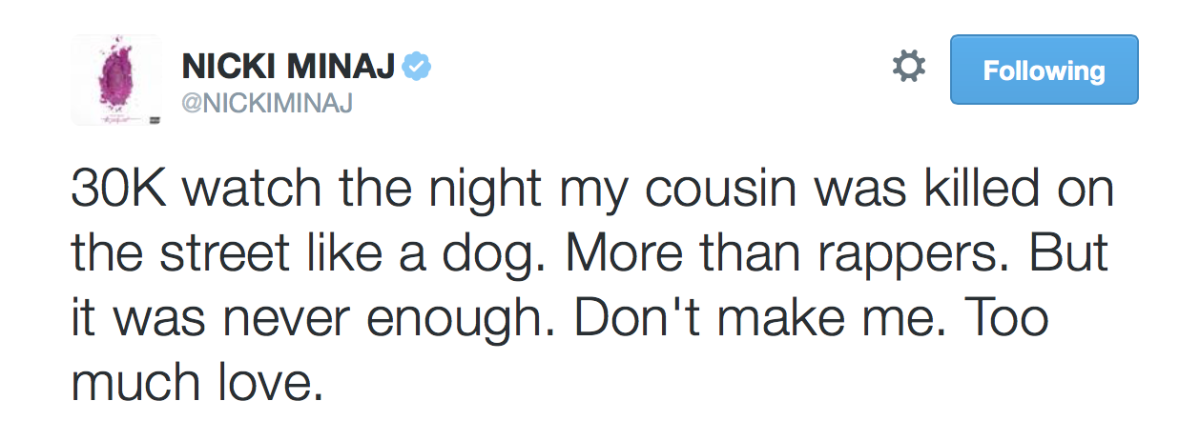
Task: Click the Following button to unfollow
Action: [1044, 70]
